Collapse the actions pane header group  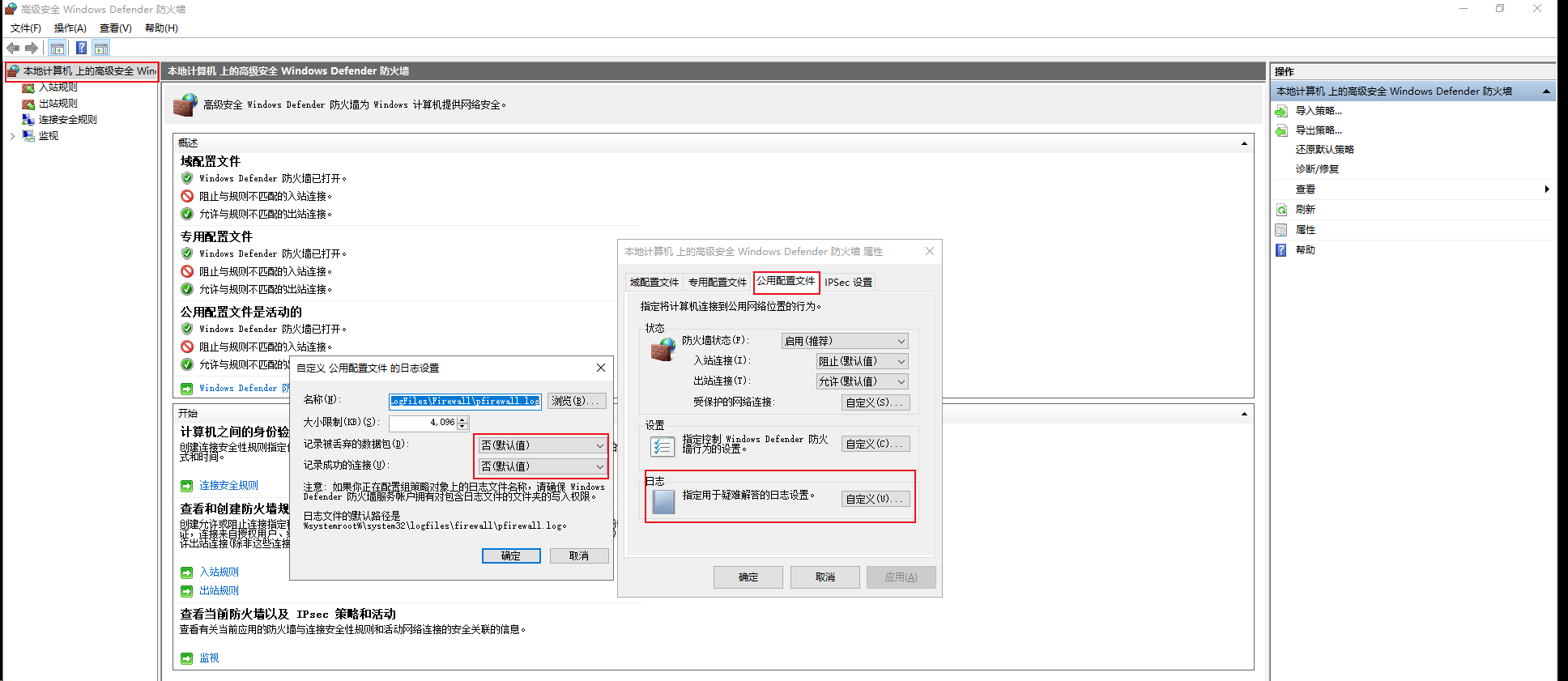pyautogui.click(x=1546, y=92)
